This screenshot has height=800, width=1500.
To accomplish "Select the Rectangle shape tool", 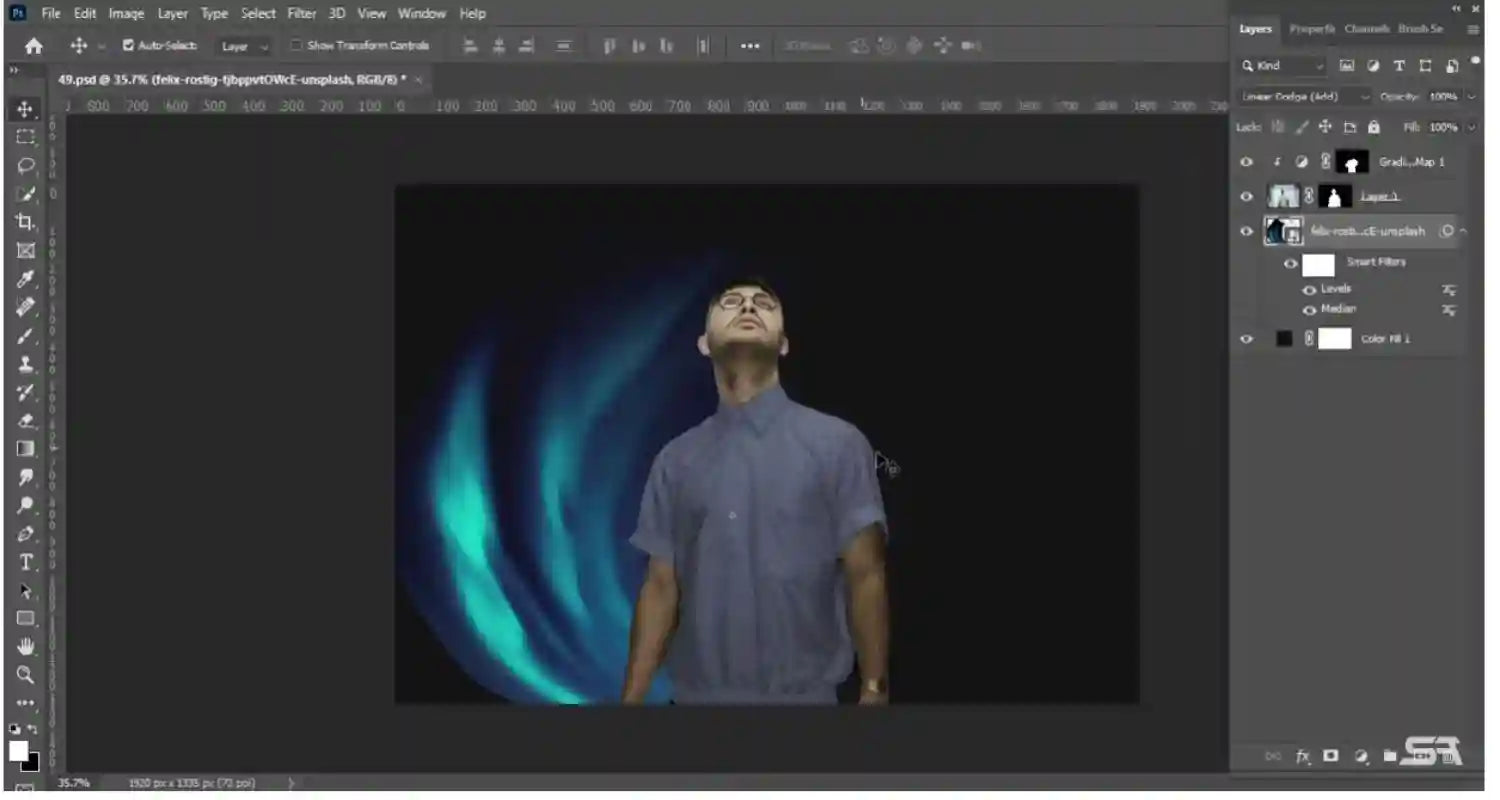I will point(26,619).
